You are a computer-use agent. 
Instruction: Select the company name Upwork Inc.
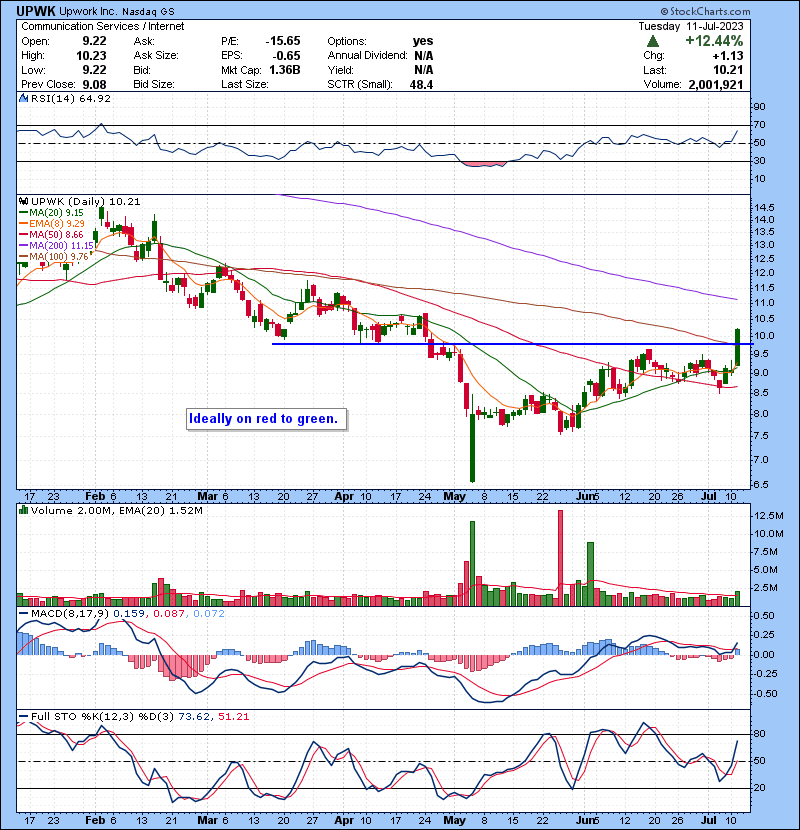pyautogui.click(x=89, y=11)
